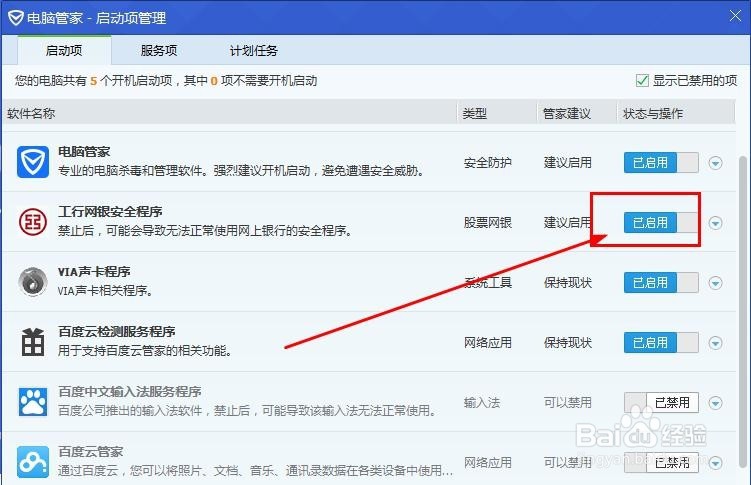Click the 状态与操作 column header

676,113
